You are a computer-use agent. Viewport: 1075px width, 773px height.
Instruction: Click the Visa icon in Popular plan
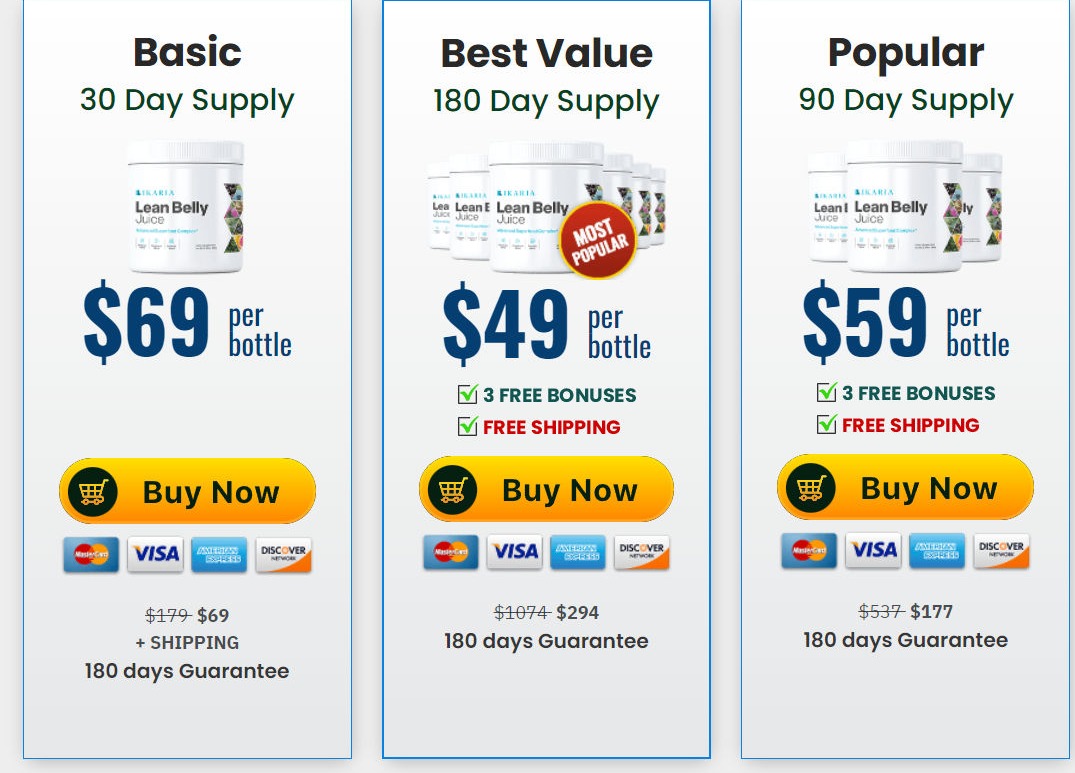click(x=873, y=551)
